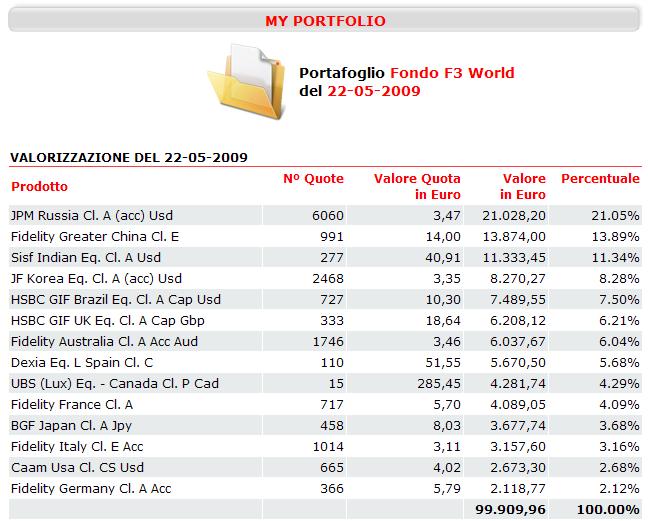
Task: Click value 8.270,27 in JF Korea row
Action: click(518, 279)
